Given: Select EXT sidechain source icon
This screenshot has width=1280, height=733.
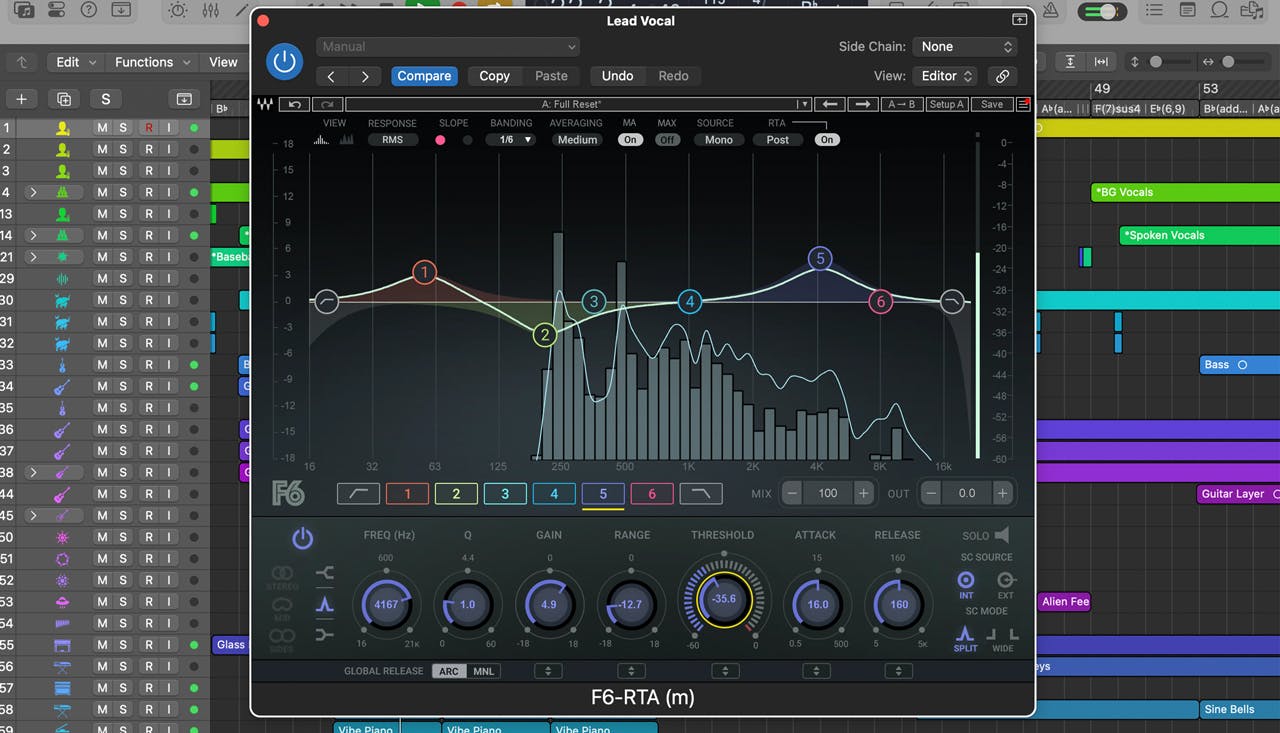Looking at the screenshot, I should (x=1005, y=581).
